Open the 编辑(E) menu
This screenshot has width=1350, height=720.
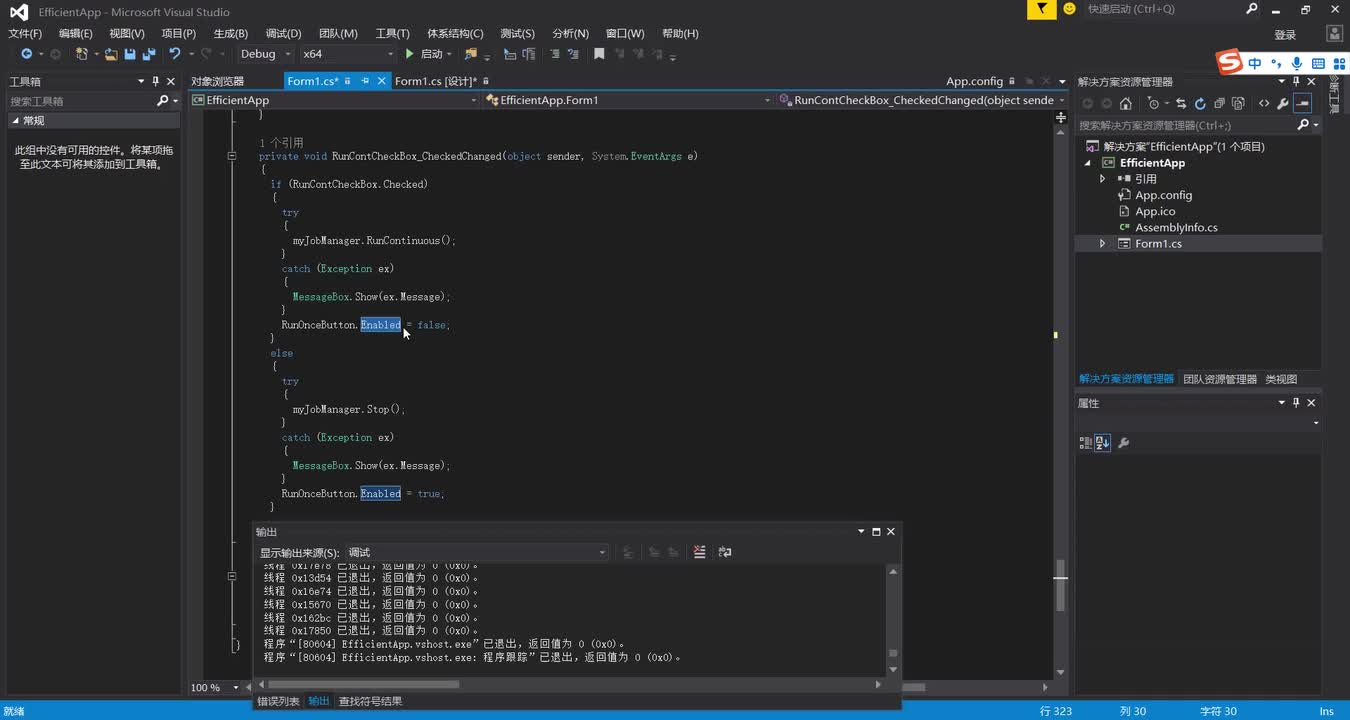(x=76, y=33)
